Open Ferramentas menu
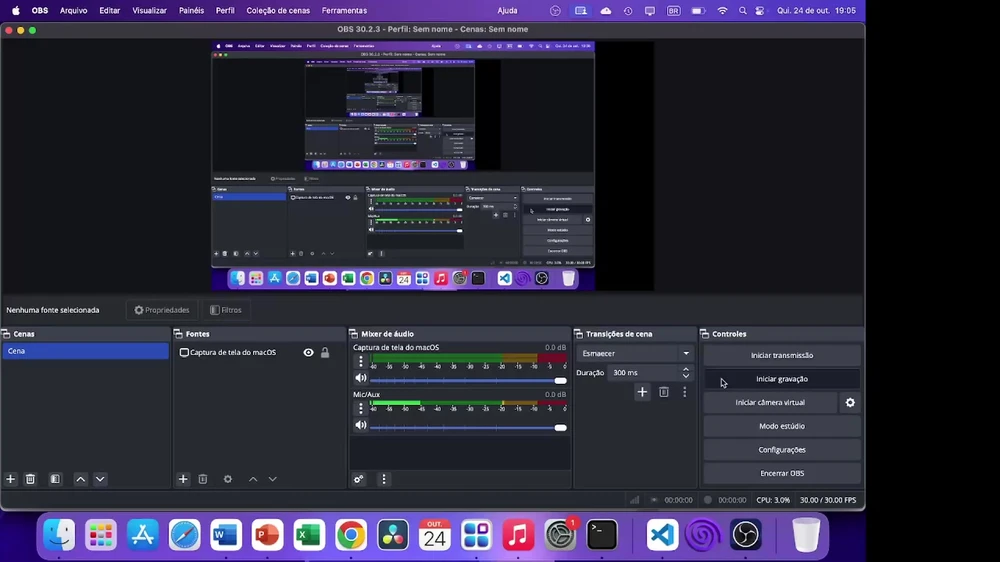 (344, 10)
